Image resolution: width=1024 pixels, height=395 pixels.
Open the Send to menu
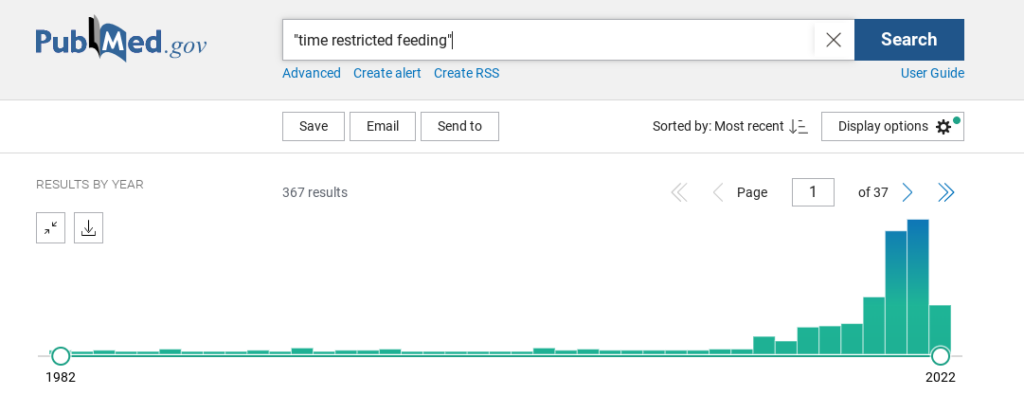pos(460,127)
